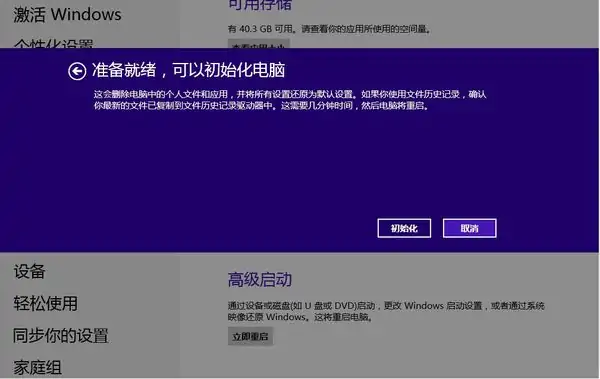This screenshot has width=600, height=379.
Task: Click the 高级启动 description mentioning U 盘或 DVD
Action: (386, 311)
